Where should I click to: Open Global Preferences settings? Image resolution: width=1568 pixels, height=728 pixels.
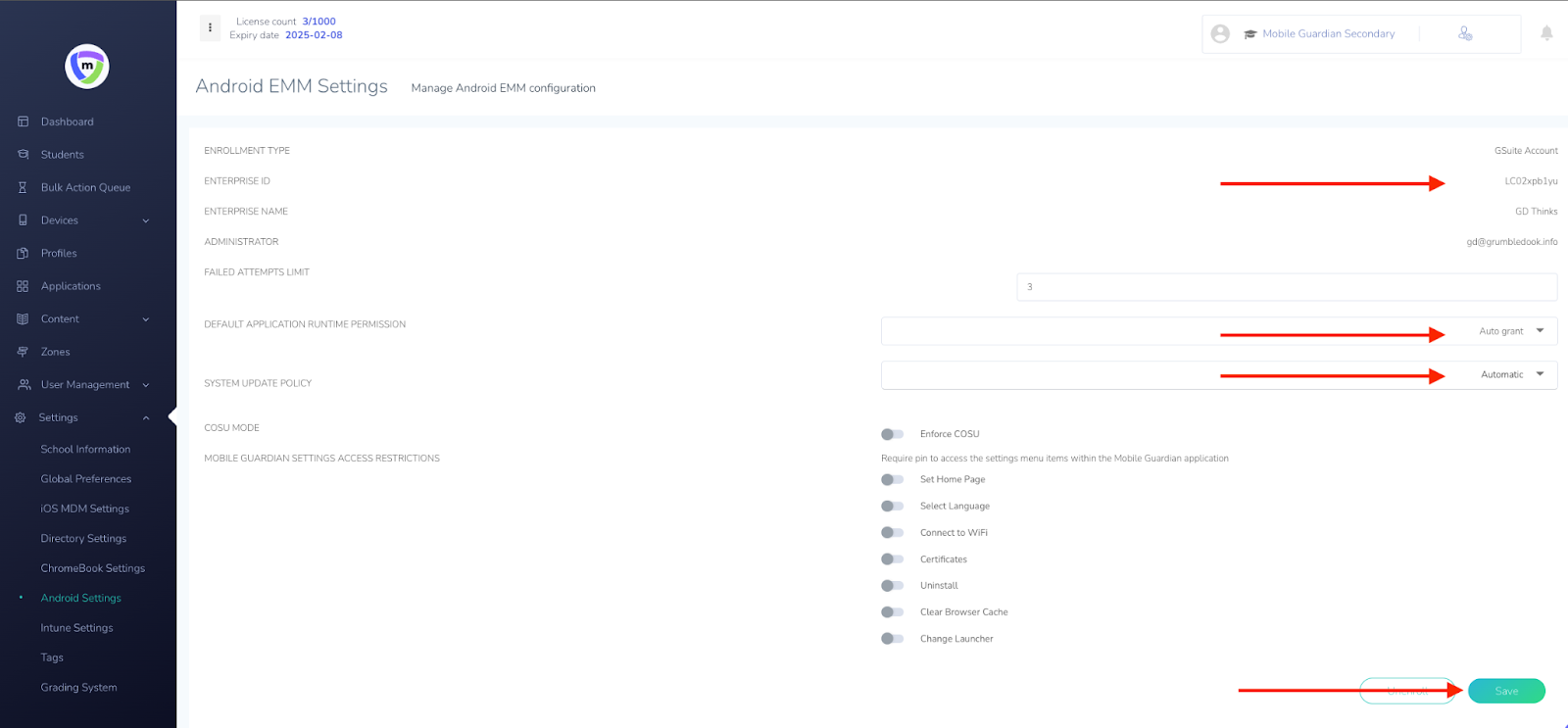coord(86,479)
